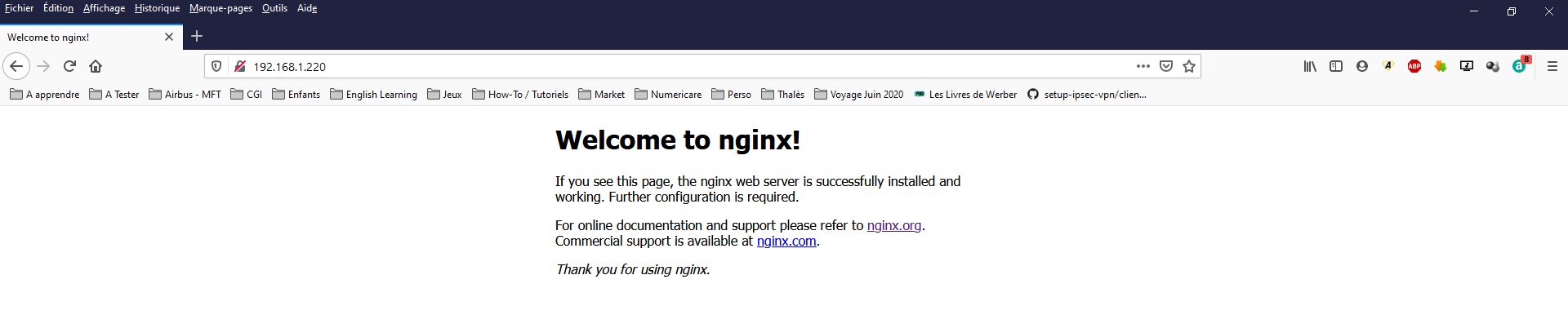Open the Outils menu

pos(274,8)
